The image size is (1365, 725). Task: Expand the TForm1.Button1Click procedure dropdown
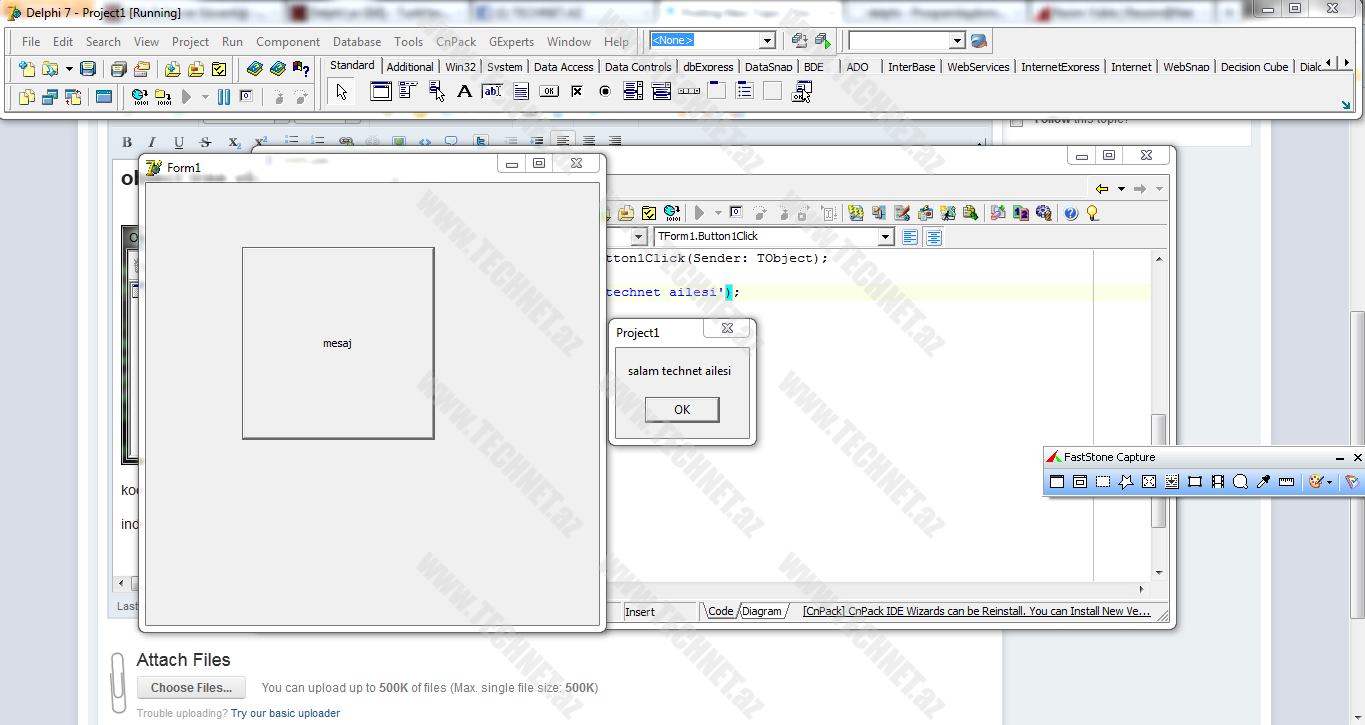click(x=885, y=237)
